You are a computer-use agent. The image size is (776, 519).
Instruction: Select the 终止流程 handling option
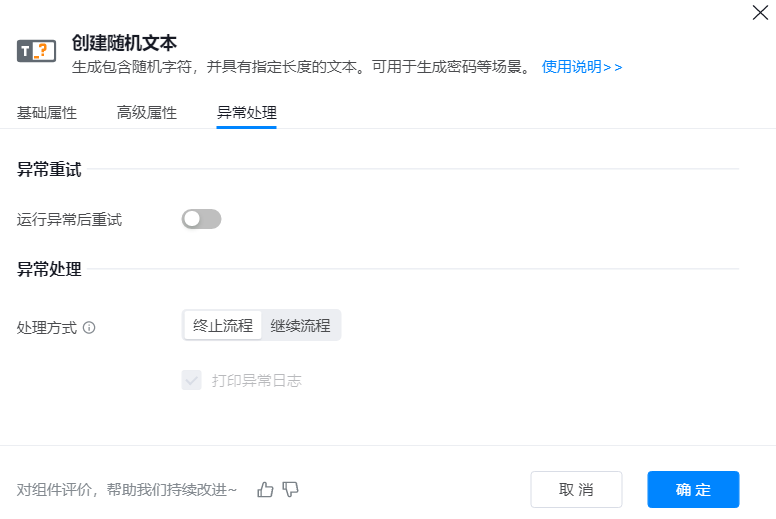(x=223, y=326)
